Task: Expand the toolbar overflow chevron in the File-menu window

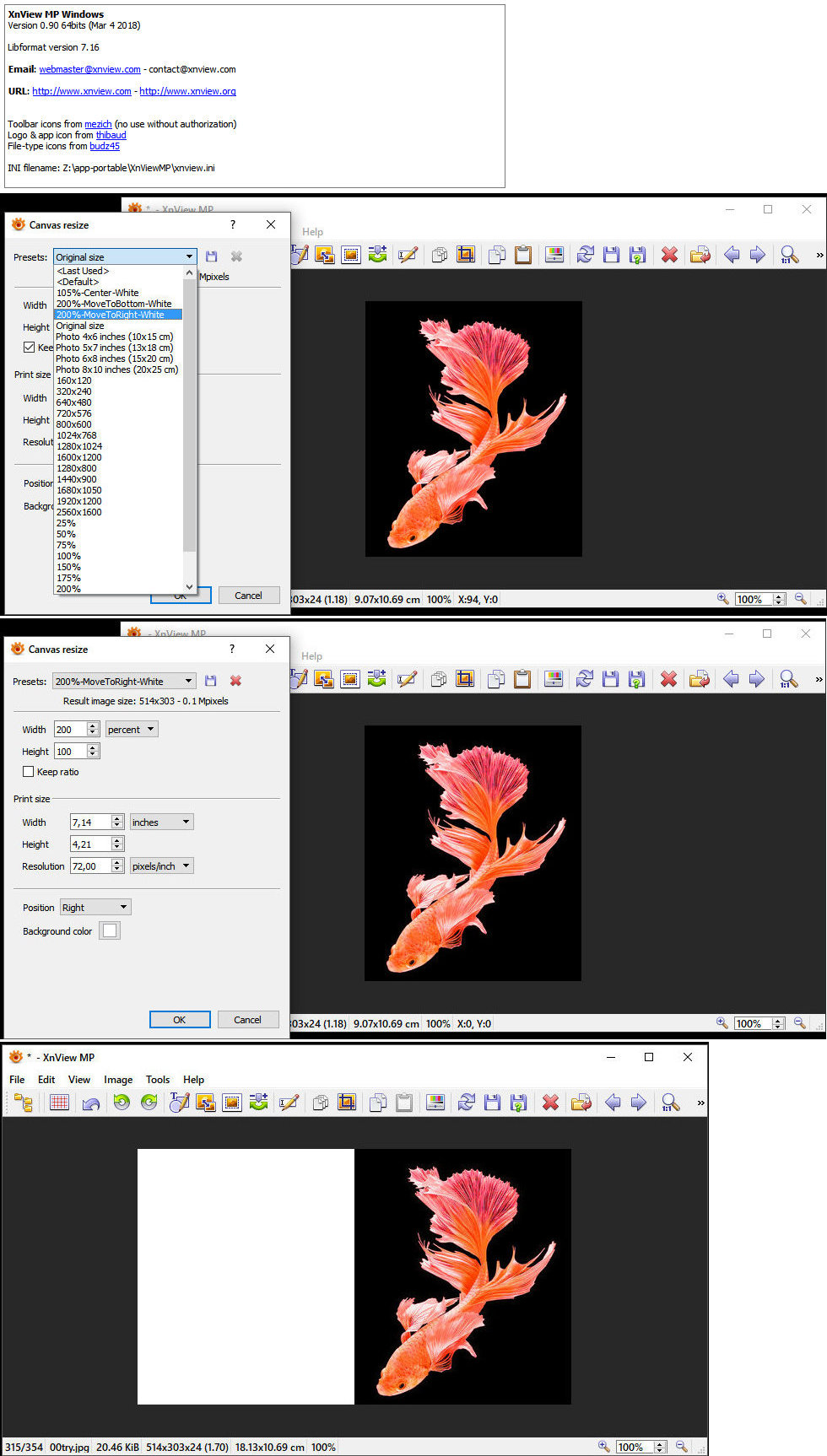Action: (700, 1103)
